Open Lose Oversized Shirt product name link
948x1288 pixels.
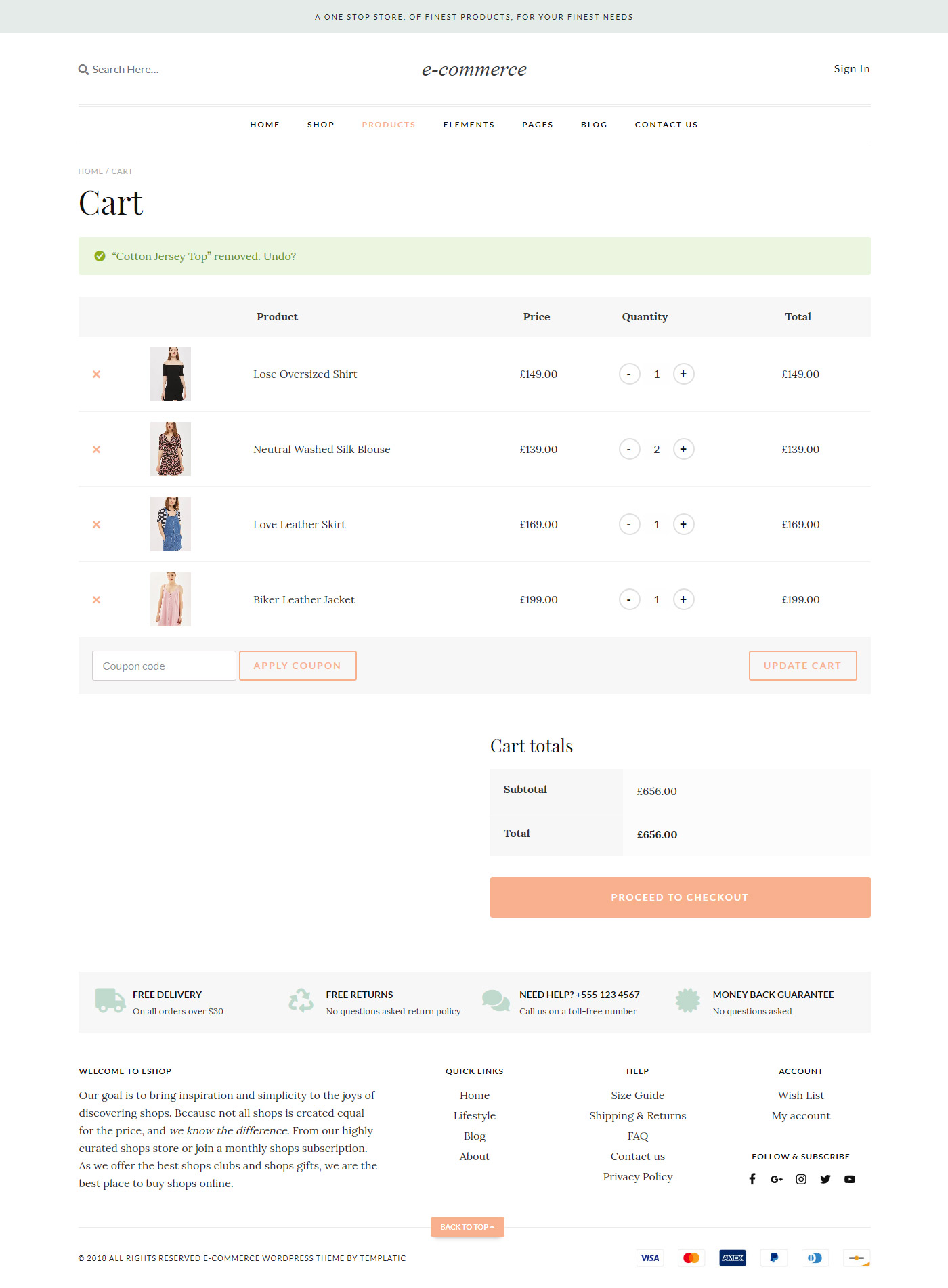[x=305, y=374]
